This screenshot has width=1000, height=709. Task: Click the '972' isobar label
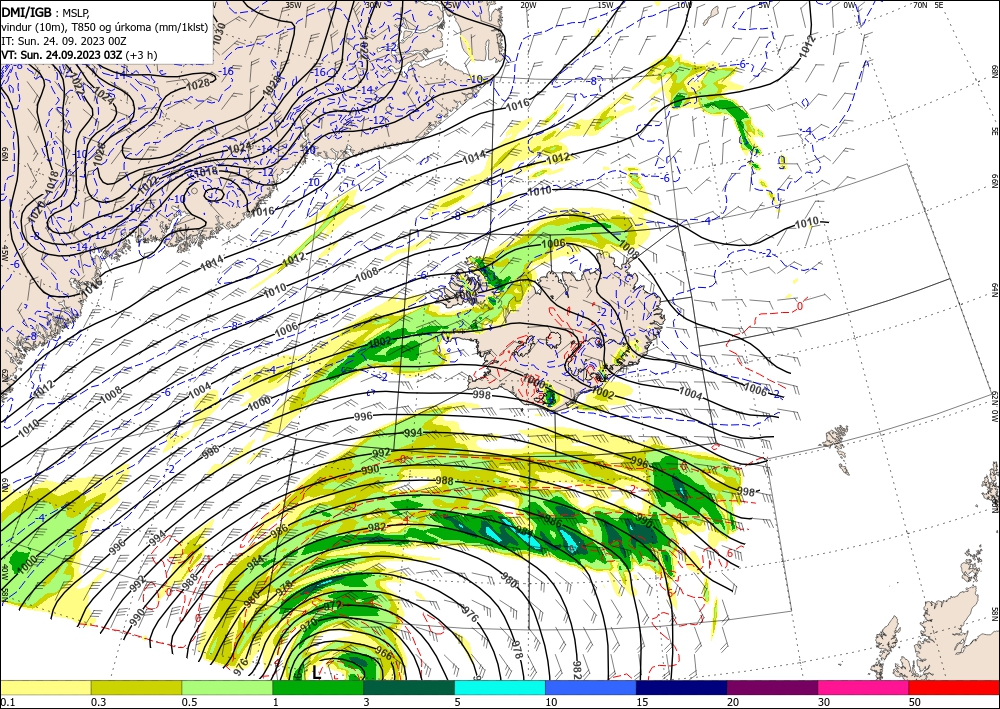[x=333, y=605]
